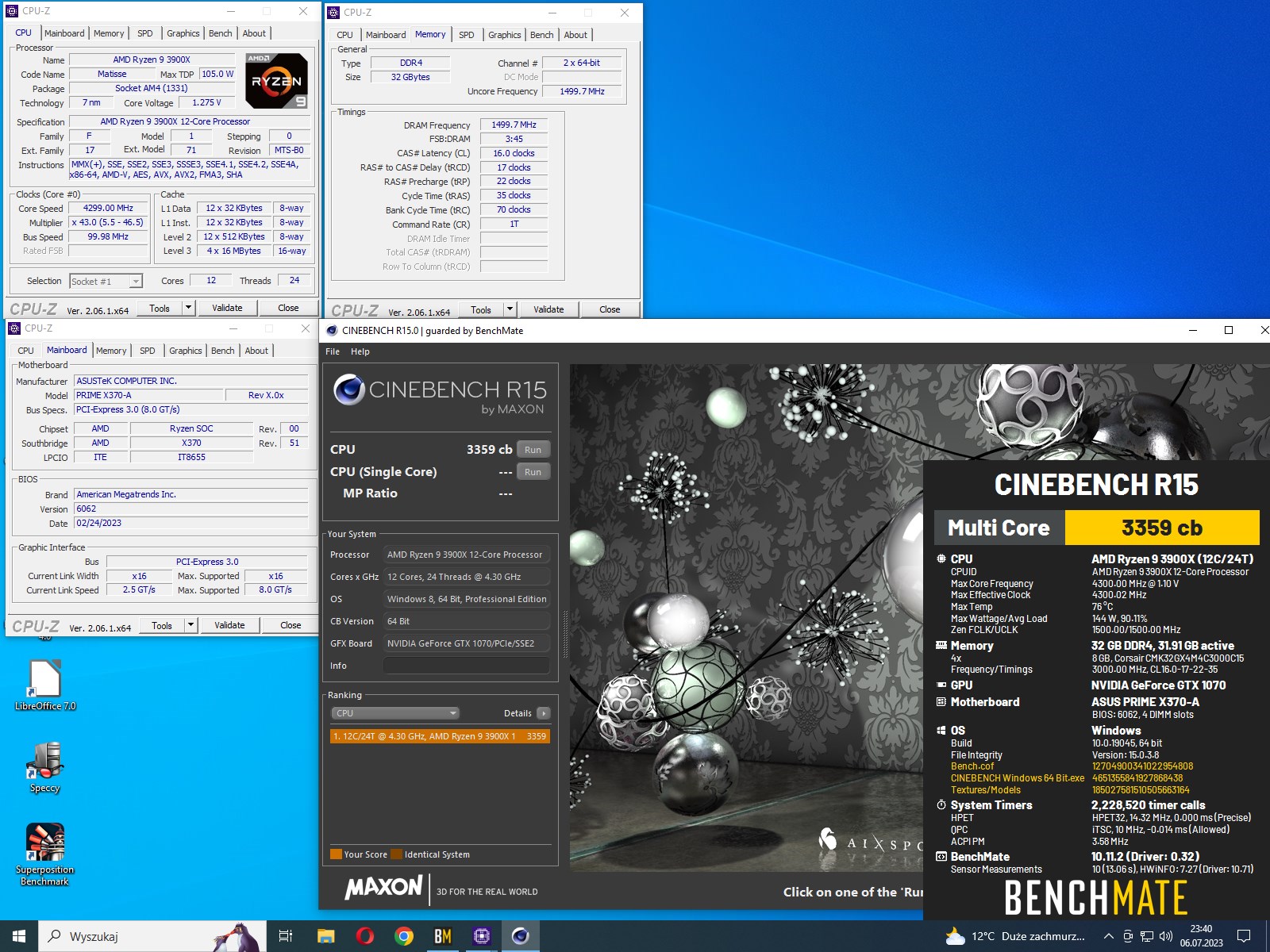Click Close in the Memory window
Viewport: 1270px width, 952px height.
click(x=610, y=309)
